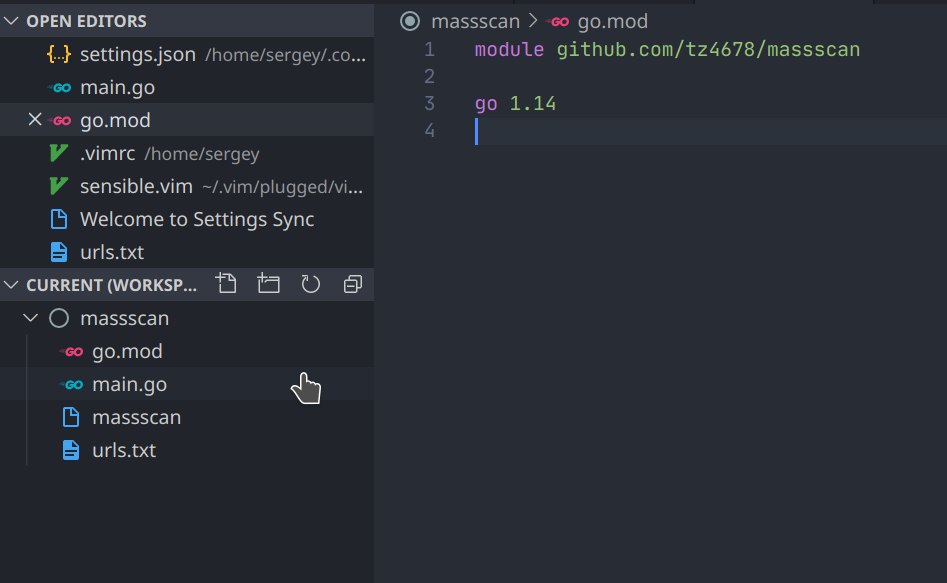The height and width of the screenshot is (583, 947).
Task: Click massscan in the editor breadcrumb
Action: tap(475, 22)
